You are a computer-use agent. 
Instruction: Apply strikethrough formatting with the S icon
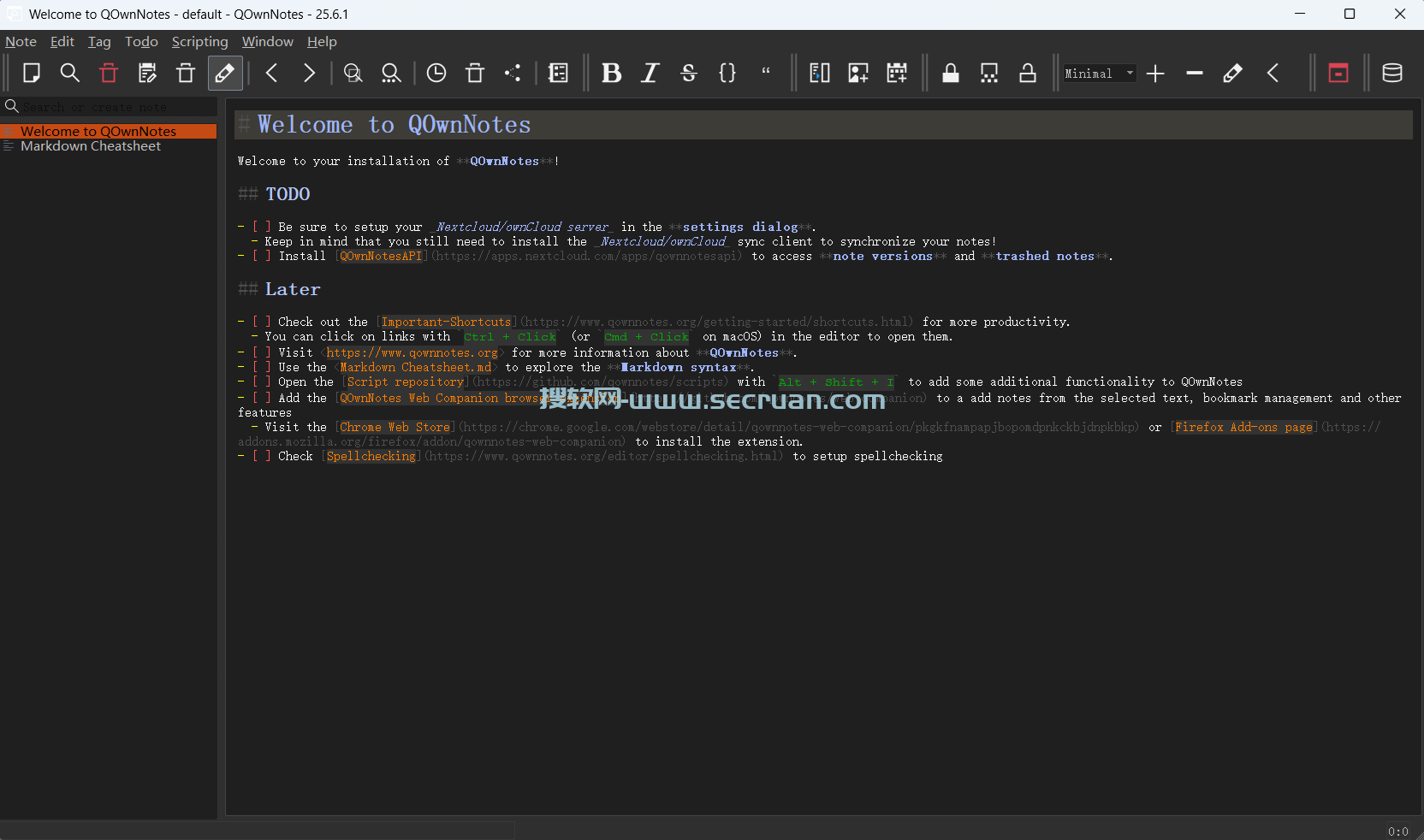[x=689, y=74]
